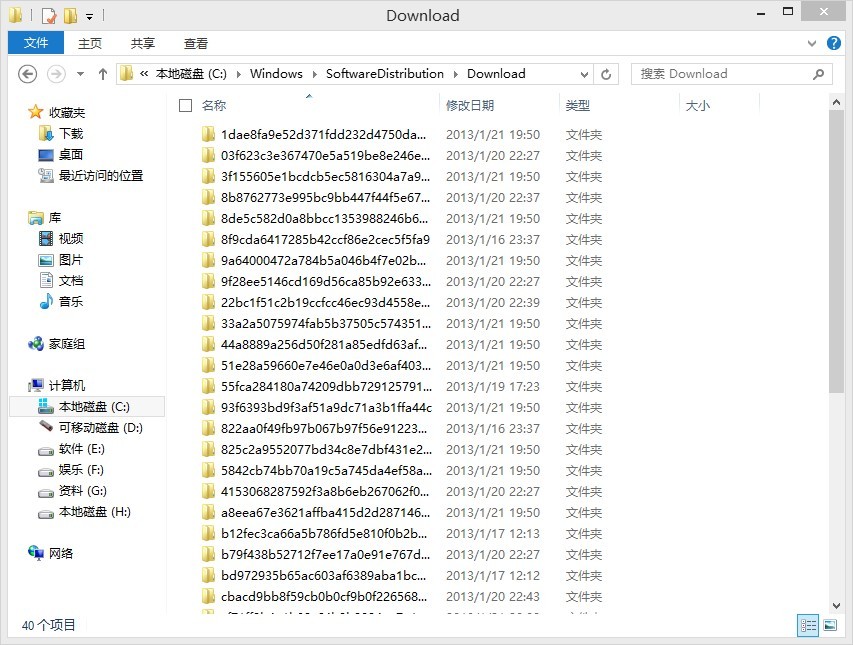Open the 图片 library

(x=71, y=260)
